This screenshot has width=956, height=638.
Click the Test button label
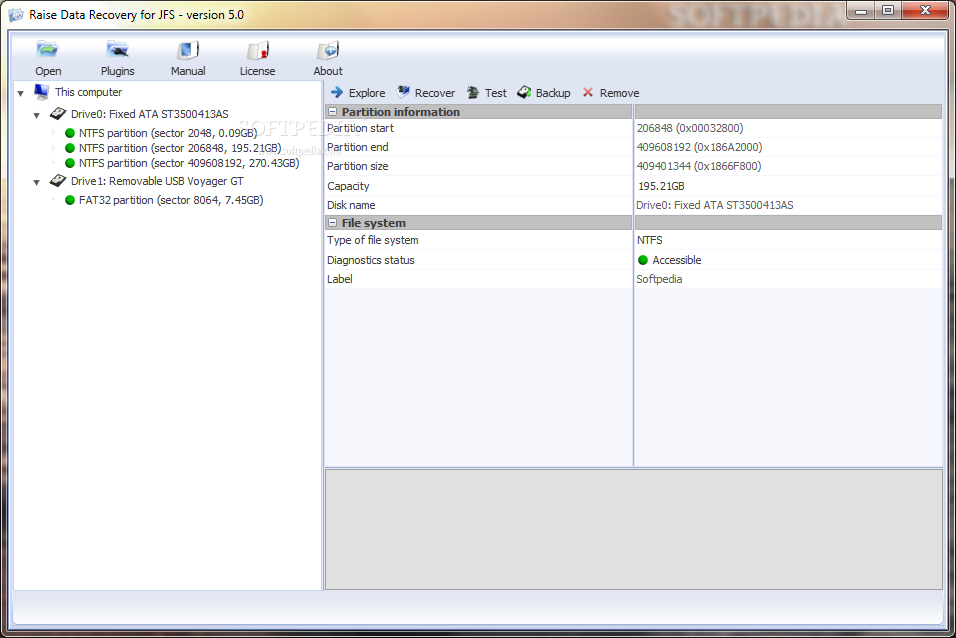496,93
